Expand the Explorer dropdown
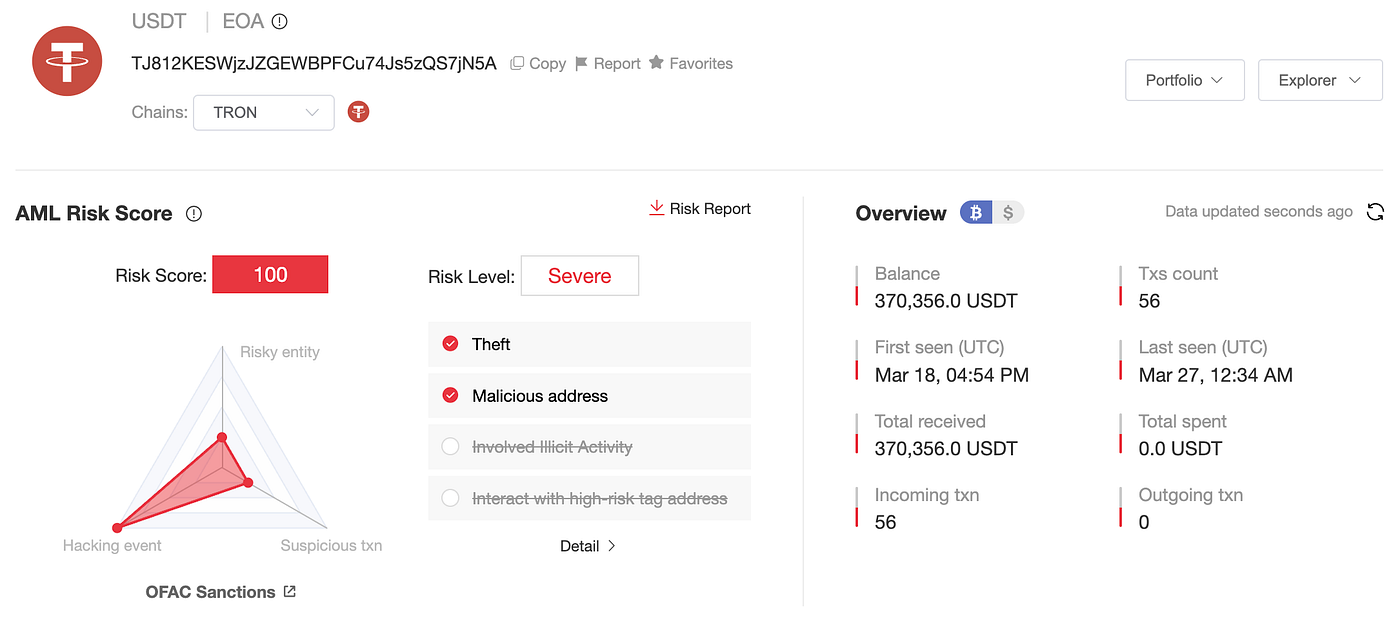Image resolution: width=1400 pixels, height=628 pixels. 1320,80
